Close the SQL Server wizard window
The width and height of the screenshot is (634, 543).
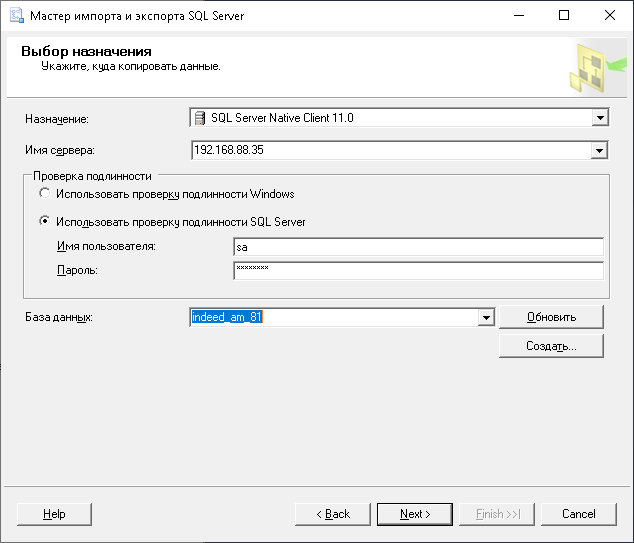tap(610, 16)
